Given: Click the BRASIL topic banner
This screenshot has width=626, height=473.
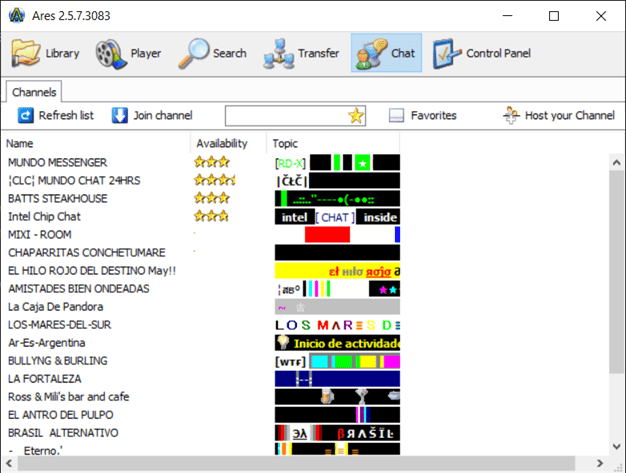Looking at the screenshot, I should (x=337, y=433).
